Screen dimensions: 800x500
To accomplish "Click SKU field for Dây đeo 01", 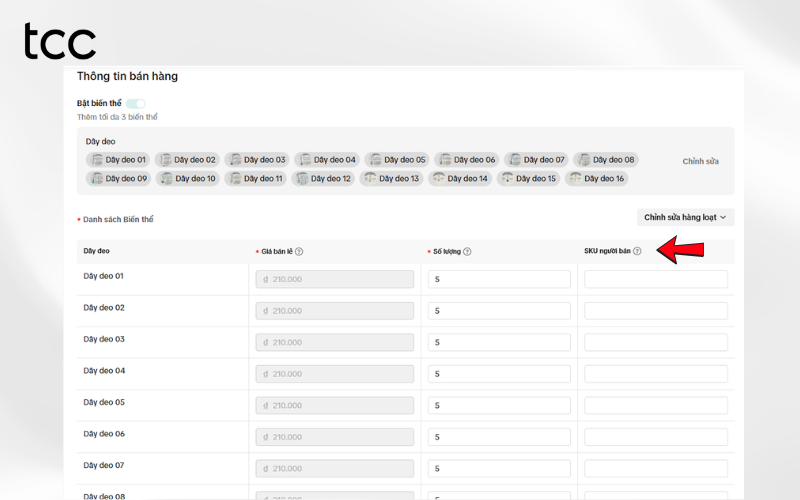I will (x=656, y=279).
